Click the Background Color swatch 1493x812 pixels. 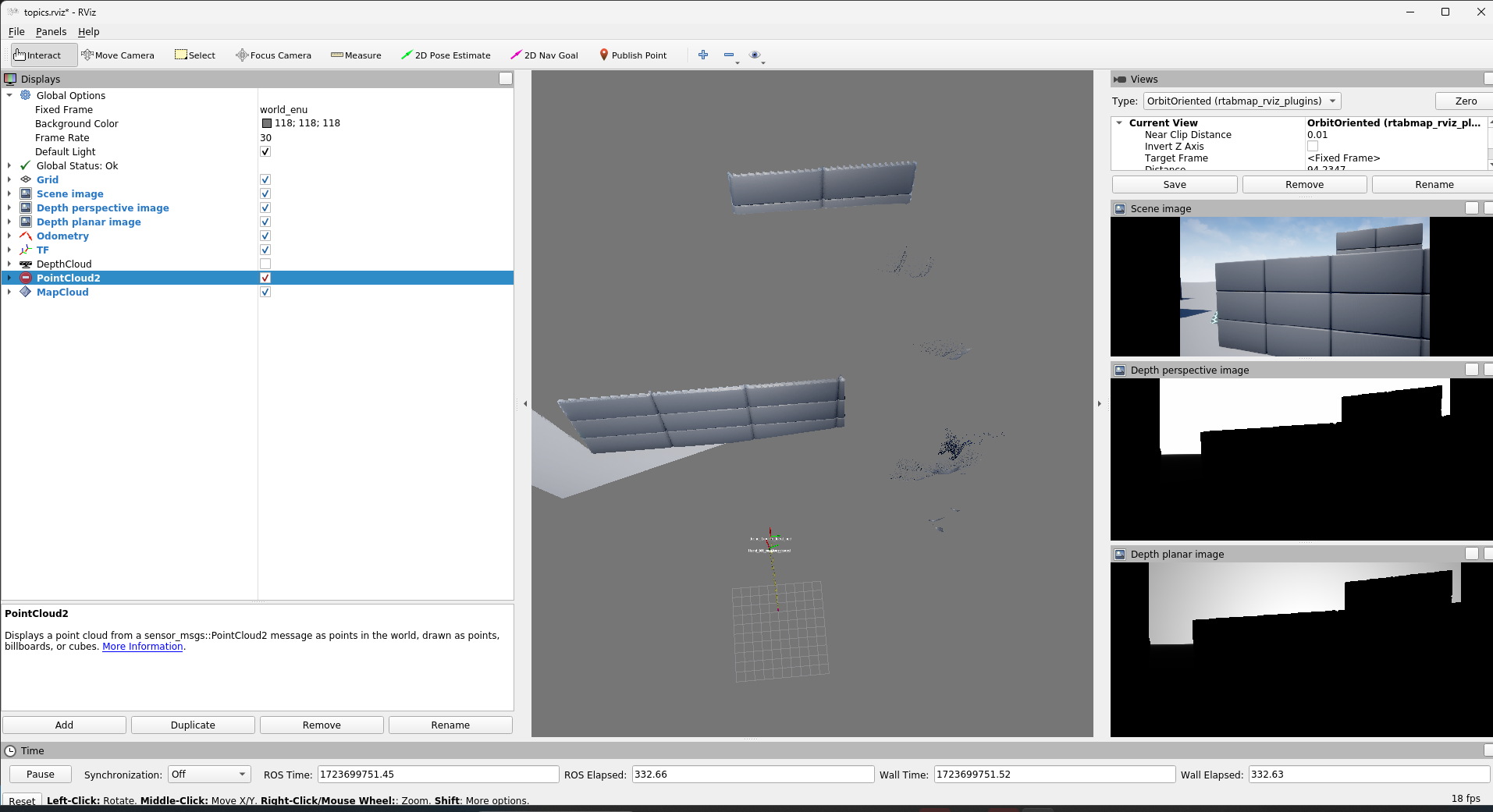pyautogui.click(x=267, y=123)
